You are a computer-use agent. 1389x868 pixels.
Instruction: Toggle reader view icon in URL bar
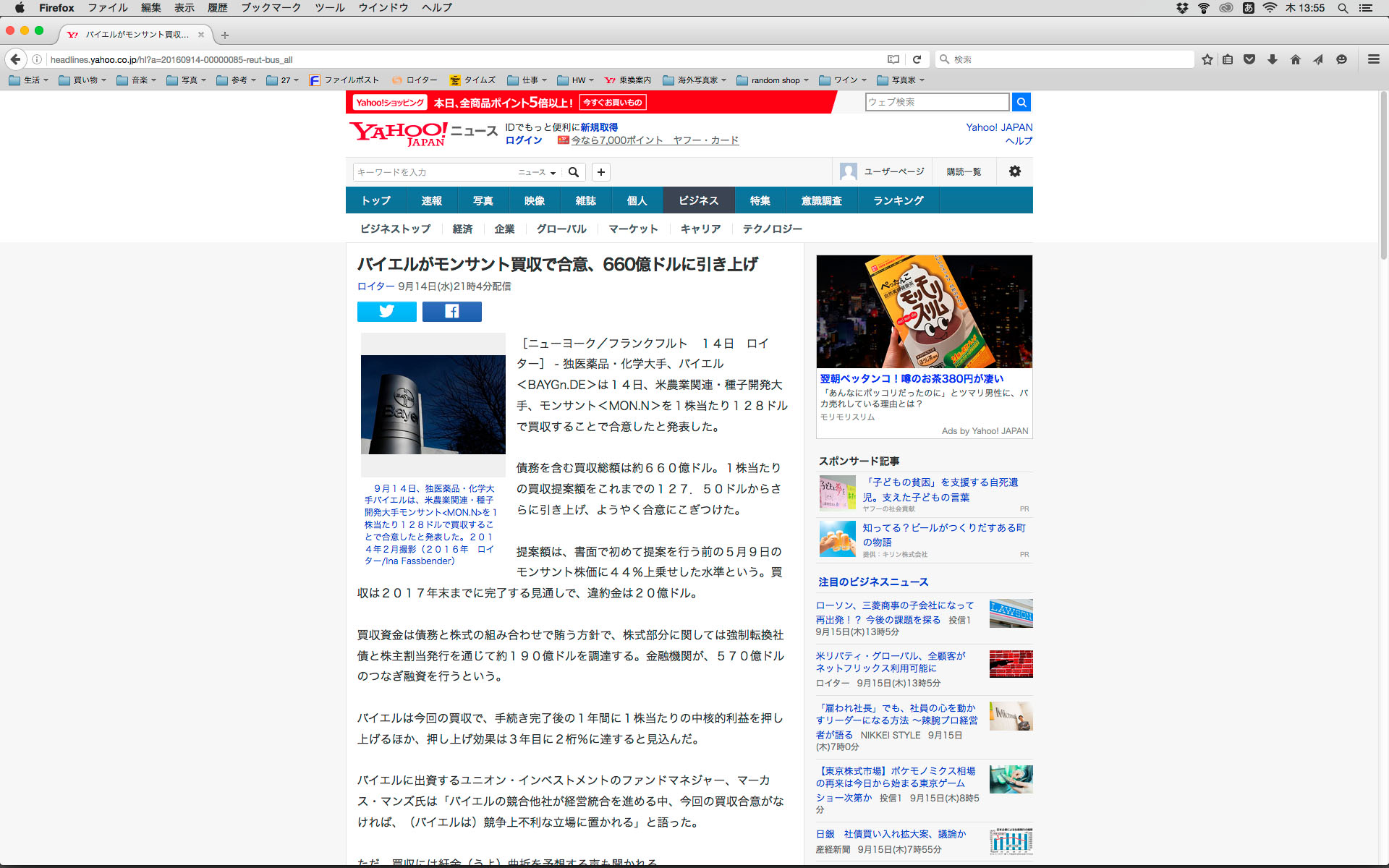click(x=893, y=59)
